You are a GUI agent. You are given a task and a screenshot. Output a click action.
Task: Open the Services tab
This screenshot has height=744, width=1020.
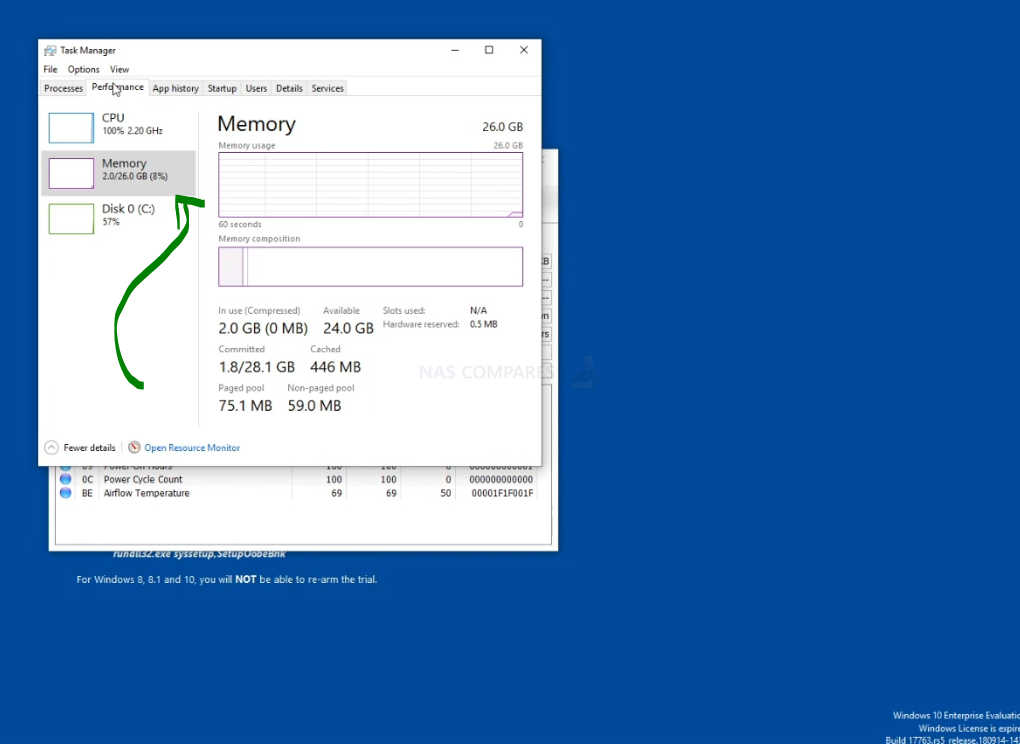point(327,88)
